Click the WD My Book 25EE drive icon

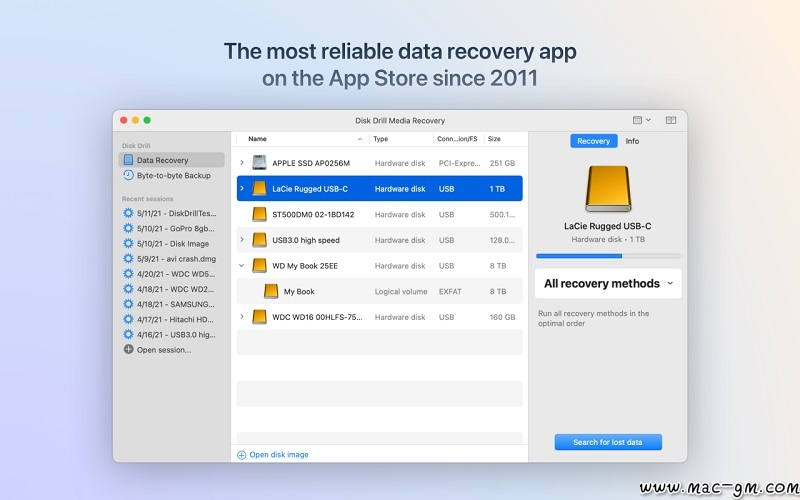point(259,265)
